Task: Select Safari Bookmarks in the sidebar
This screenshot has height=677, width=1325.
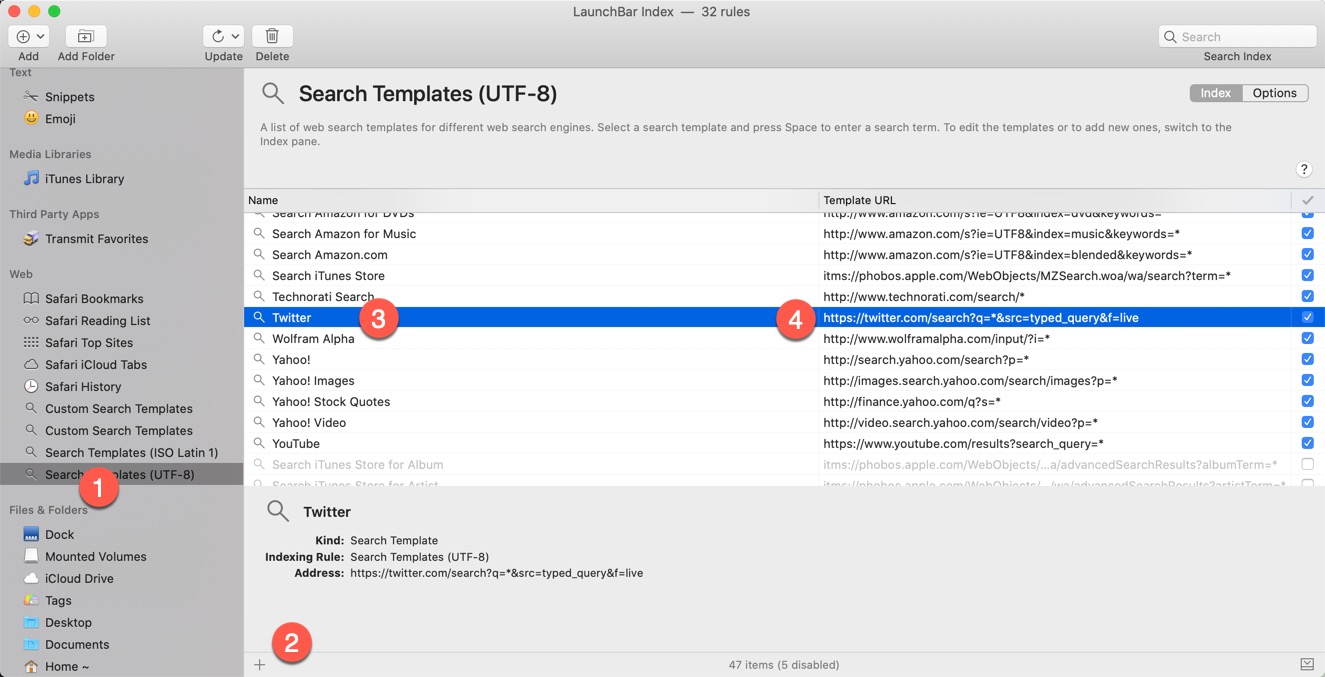Action: click(x=121, y=299)
